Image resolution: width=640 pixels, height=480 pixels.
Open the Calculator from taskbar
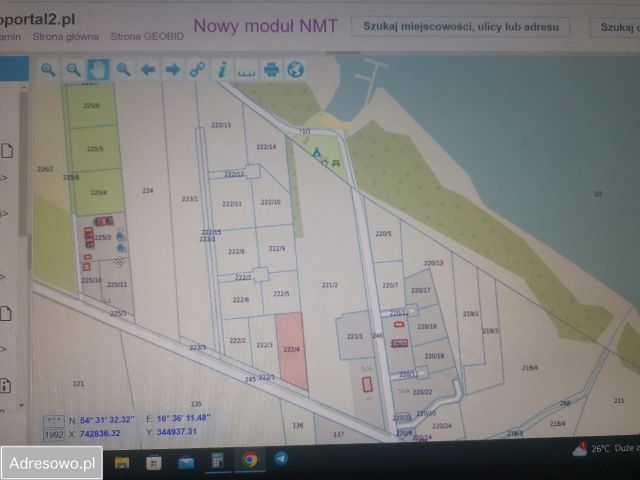coord(218,461)
